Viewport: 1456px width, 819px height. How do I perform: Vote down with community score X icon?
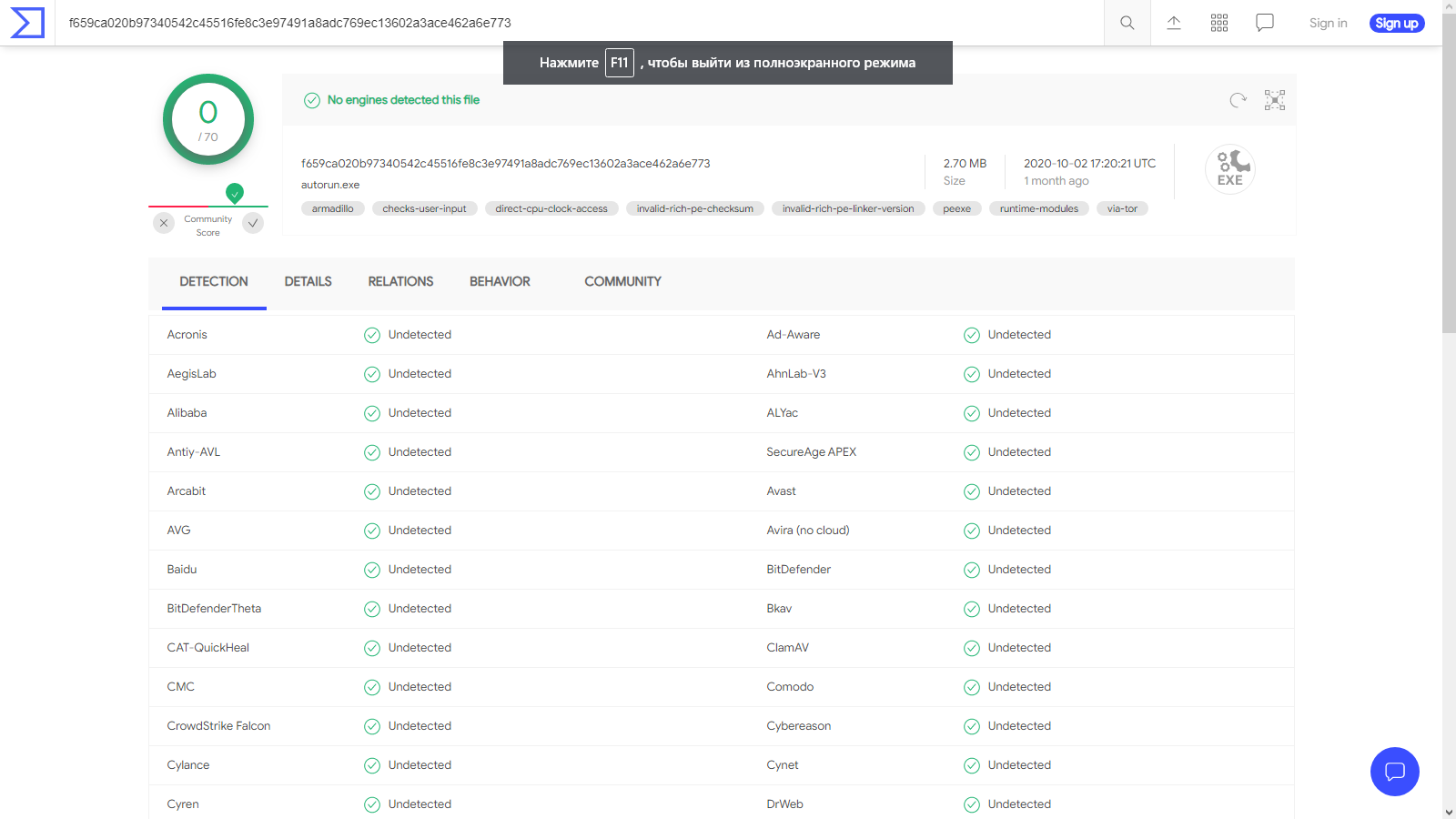click(x=164, y=223)
